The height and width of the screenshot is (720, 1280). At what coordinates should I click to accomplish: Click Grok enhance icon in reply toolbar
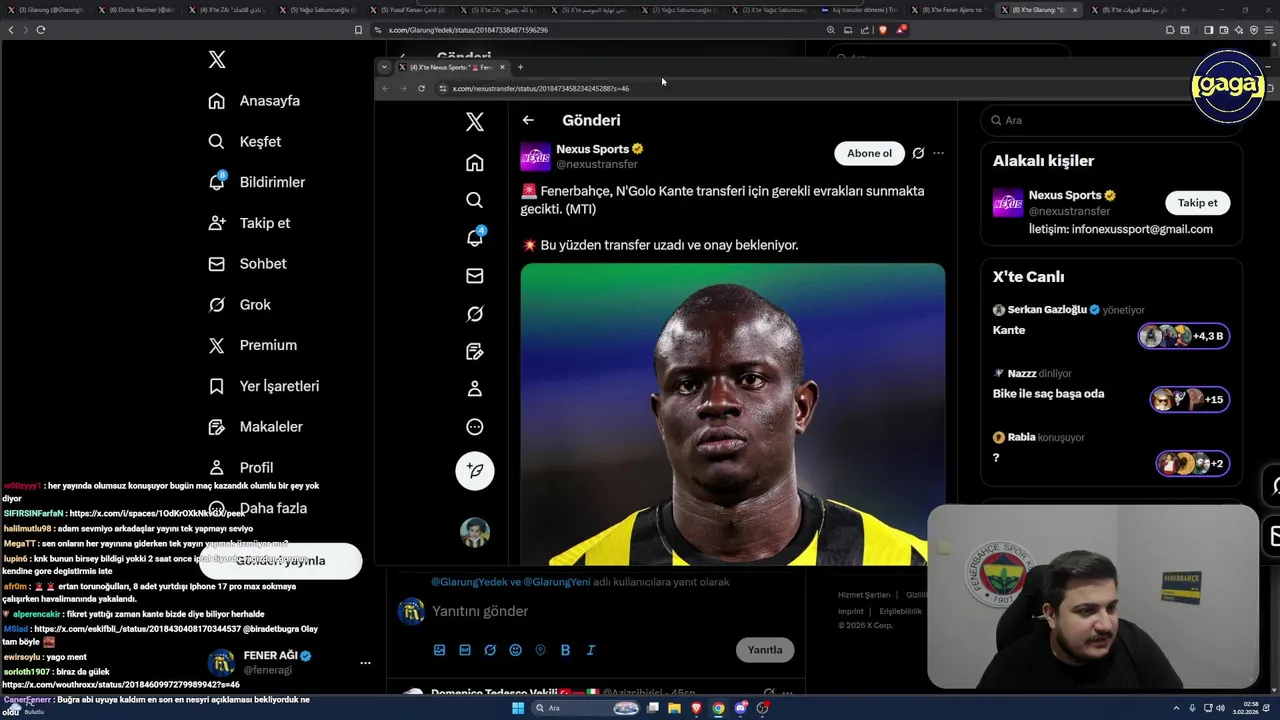point(490,650)
